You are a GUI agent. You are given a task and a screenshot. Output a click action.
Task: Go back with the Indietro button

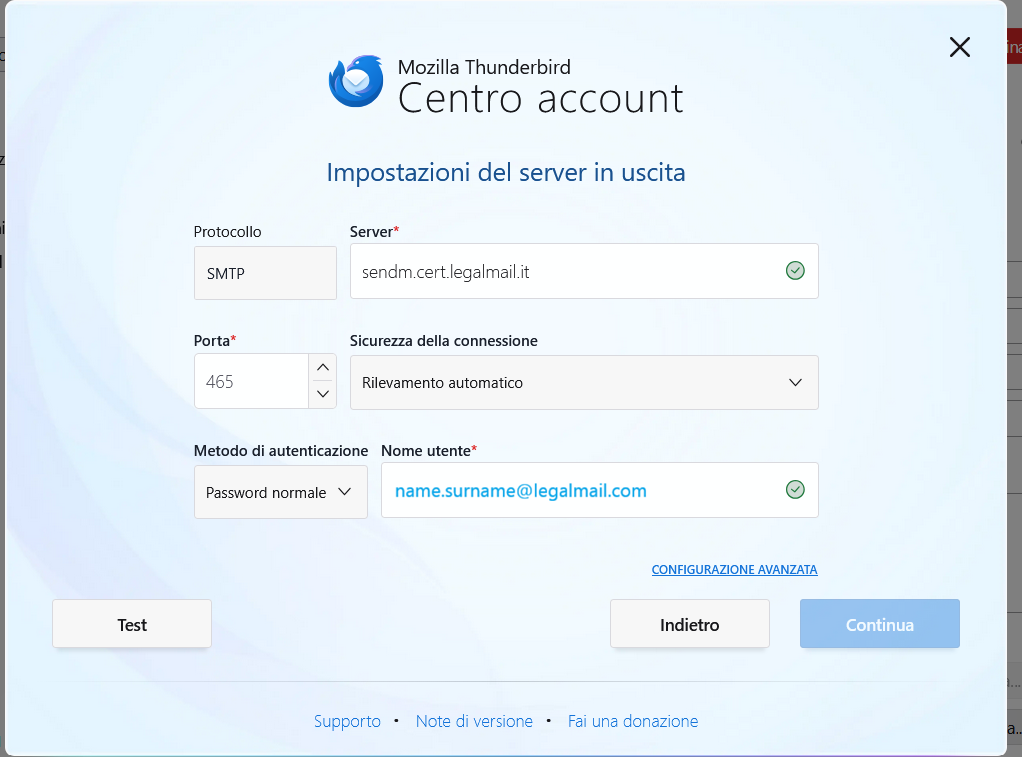pos(689,625)
